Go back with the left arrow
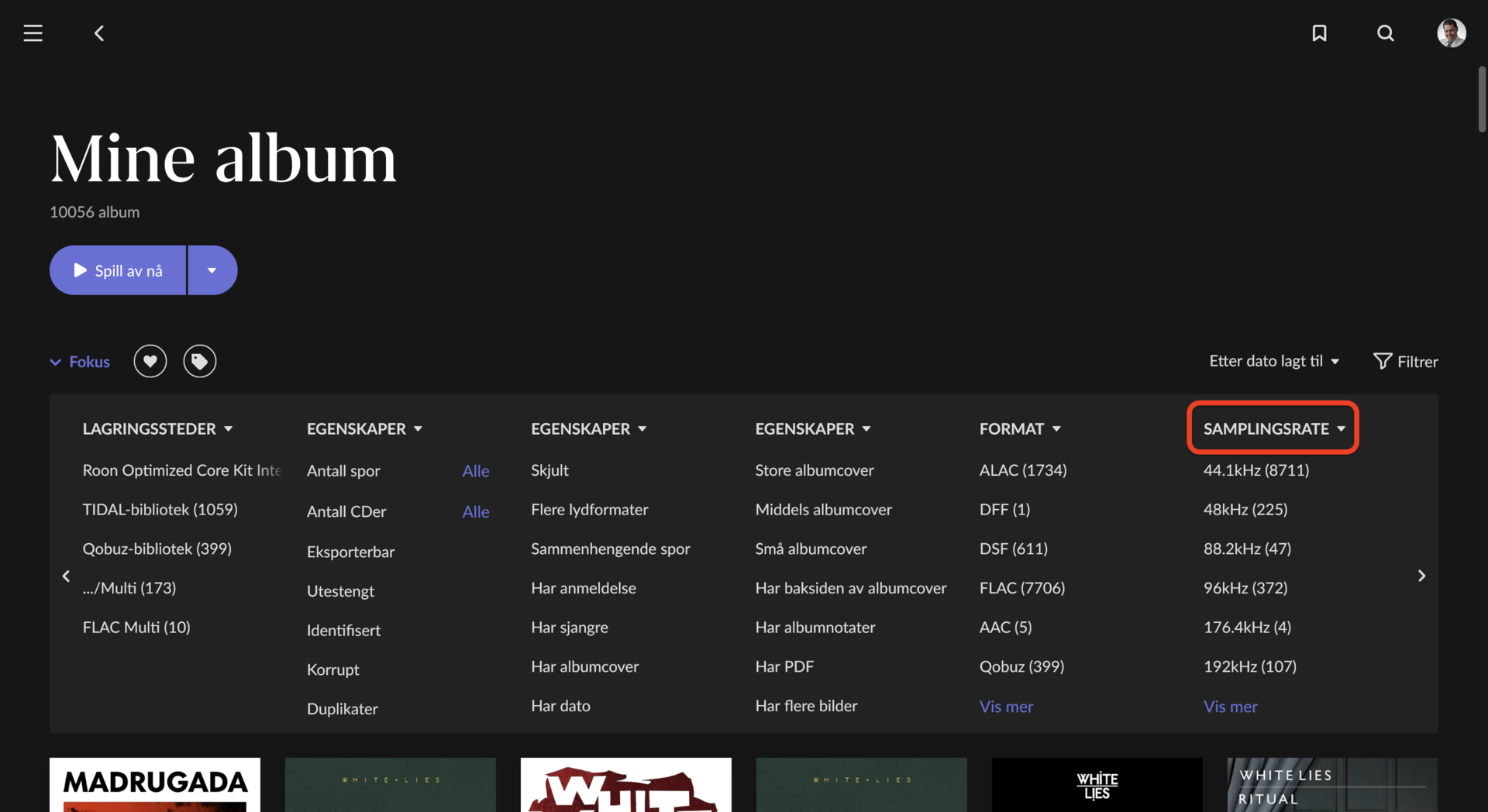This screenshot has width=1488, height=812. tap(99, 33)
